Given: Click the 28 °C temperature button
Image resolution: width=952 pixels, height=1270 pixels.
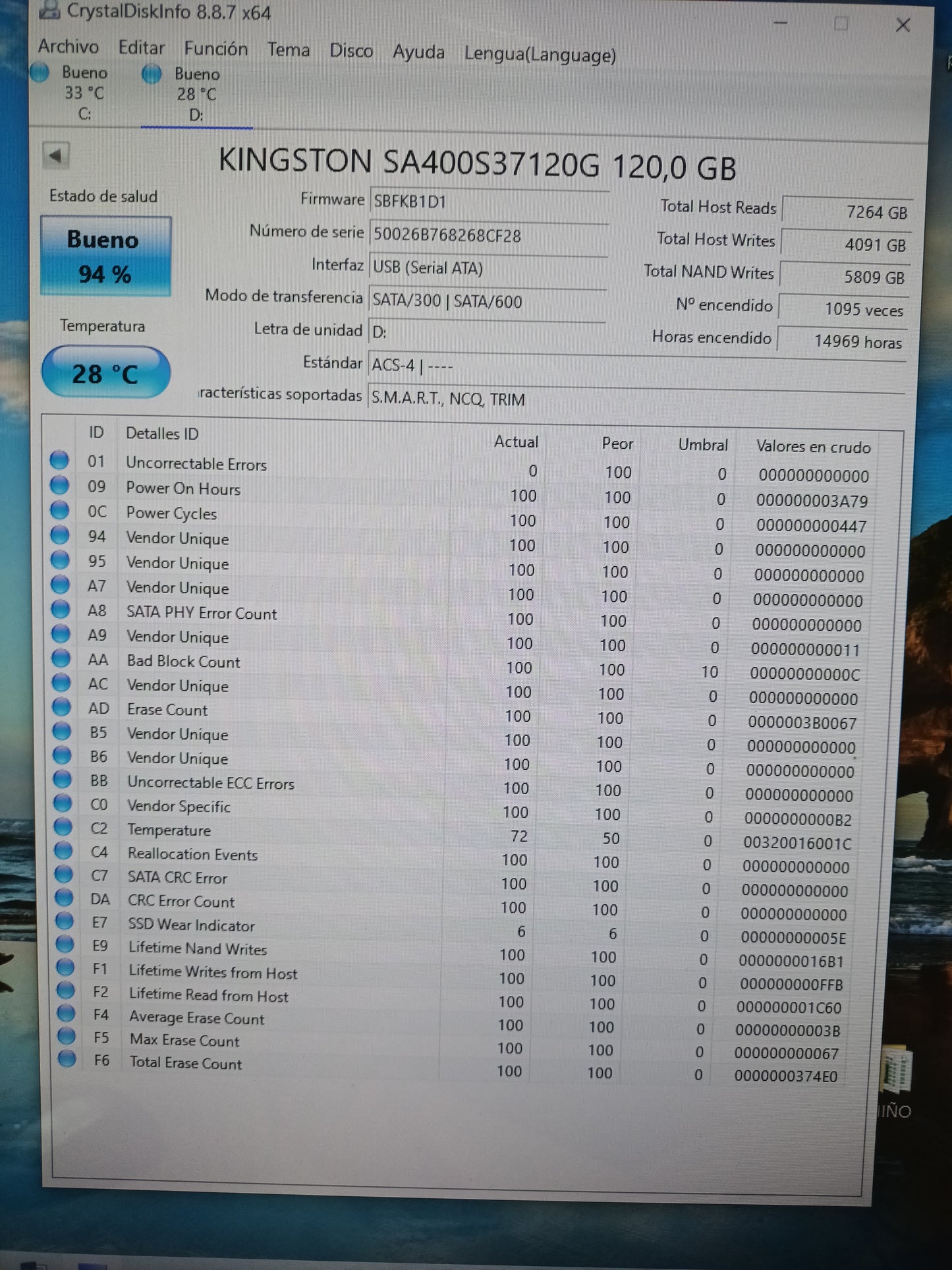Looking at the screenshot, I should pyautogui.click(x=105, y=373).
